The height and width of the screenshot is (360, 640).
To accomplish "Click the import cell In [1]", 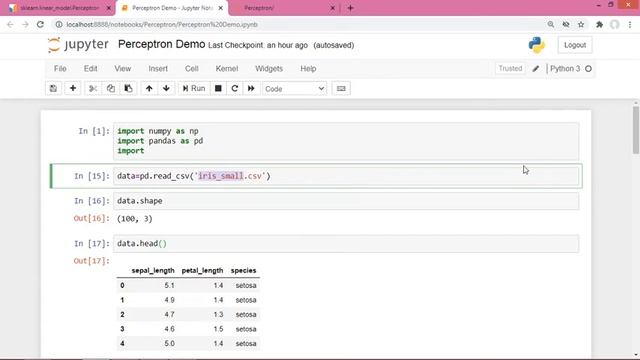I will [x=346, y=141].
